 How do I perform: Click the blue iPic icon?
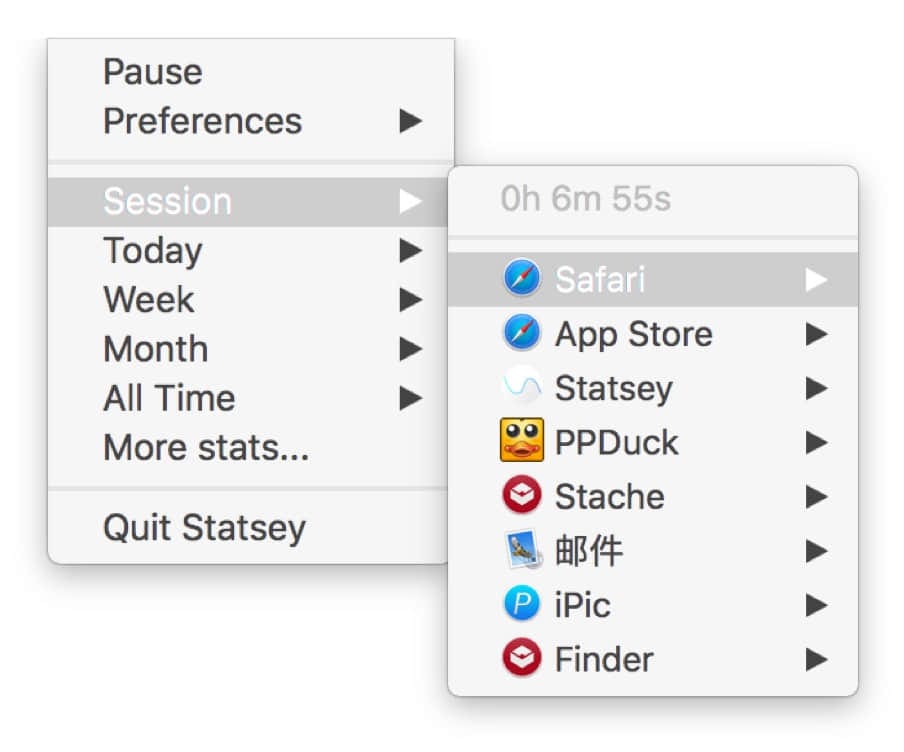(x=522, y=603)
